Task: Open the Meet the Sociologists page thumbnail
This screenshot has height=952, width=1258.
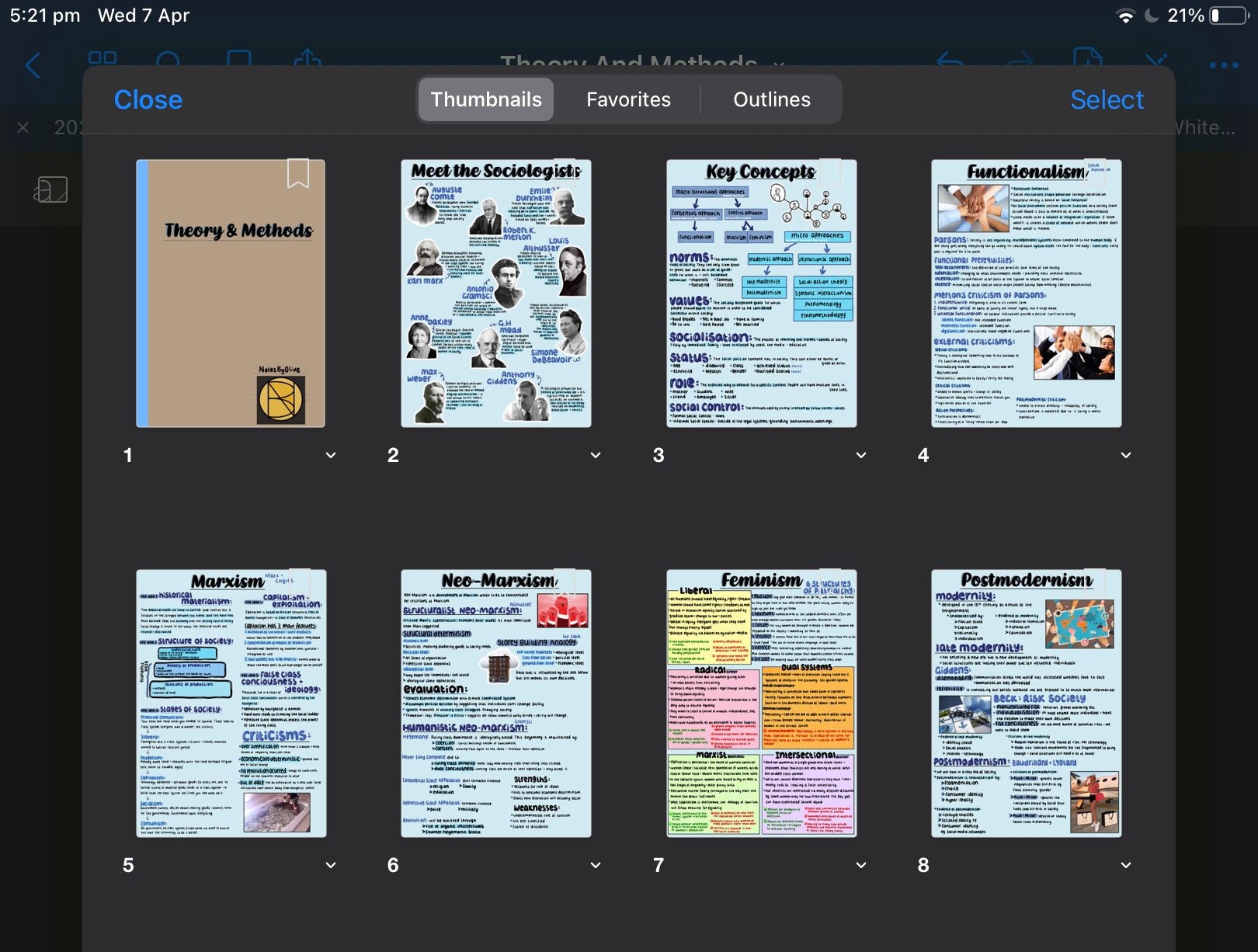Action: click(496, 294)
